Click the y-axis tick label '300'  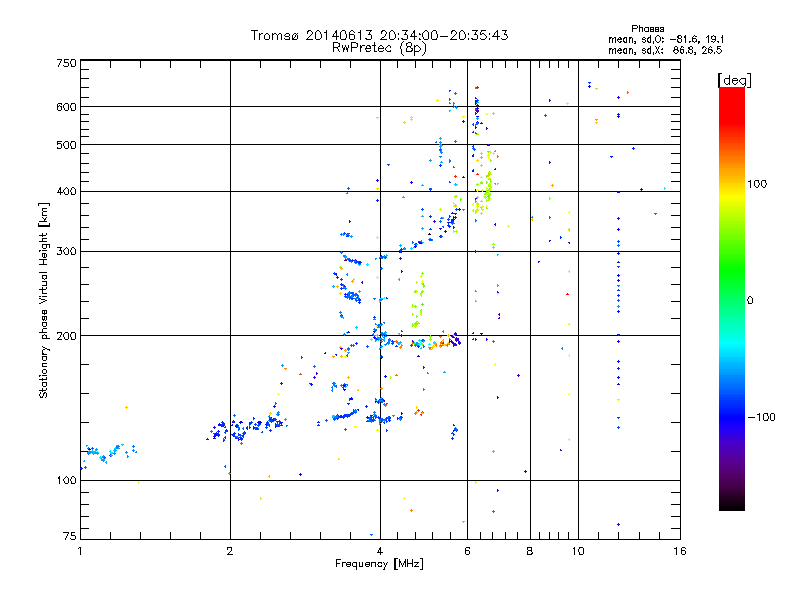click(x=67, y=251)
